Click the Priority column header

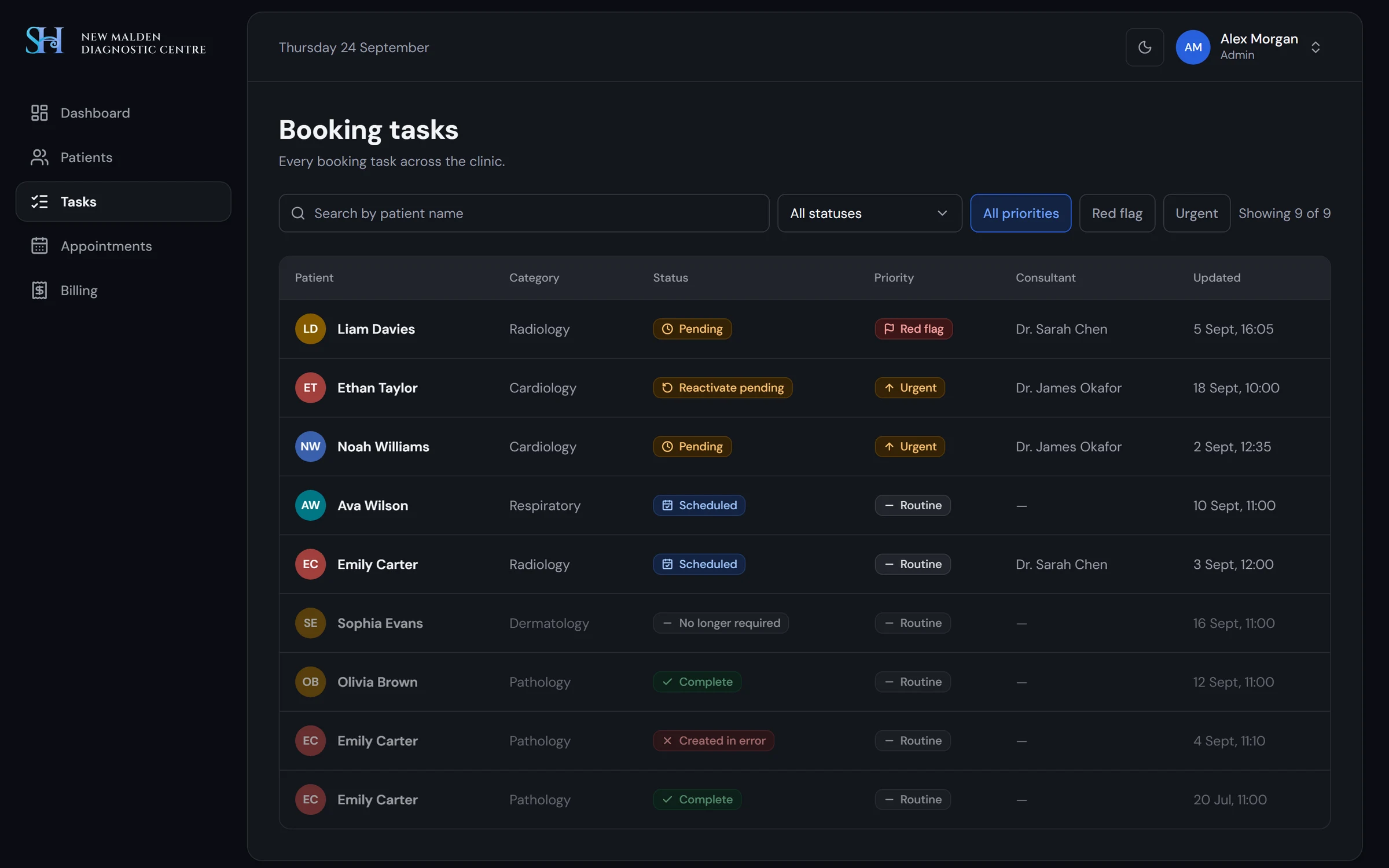tap(894, 278)
